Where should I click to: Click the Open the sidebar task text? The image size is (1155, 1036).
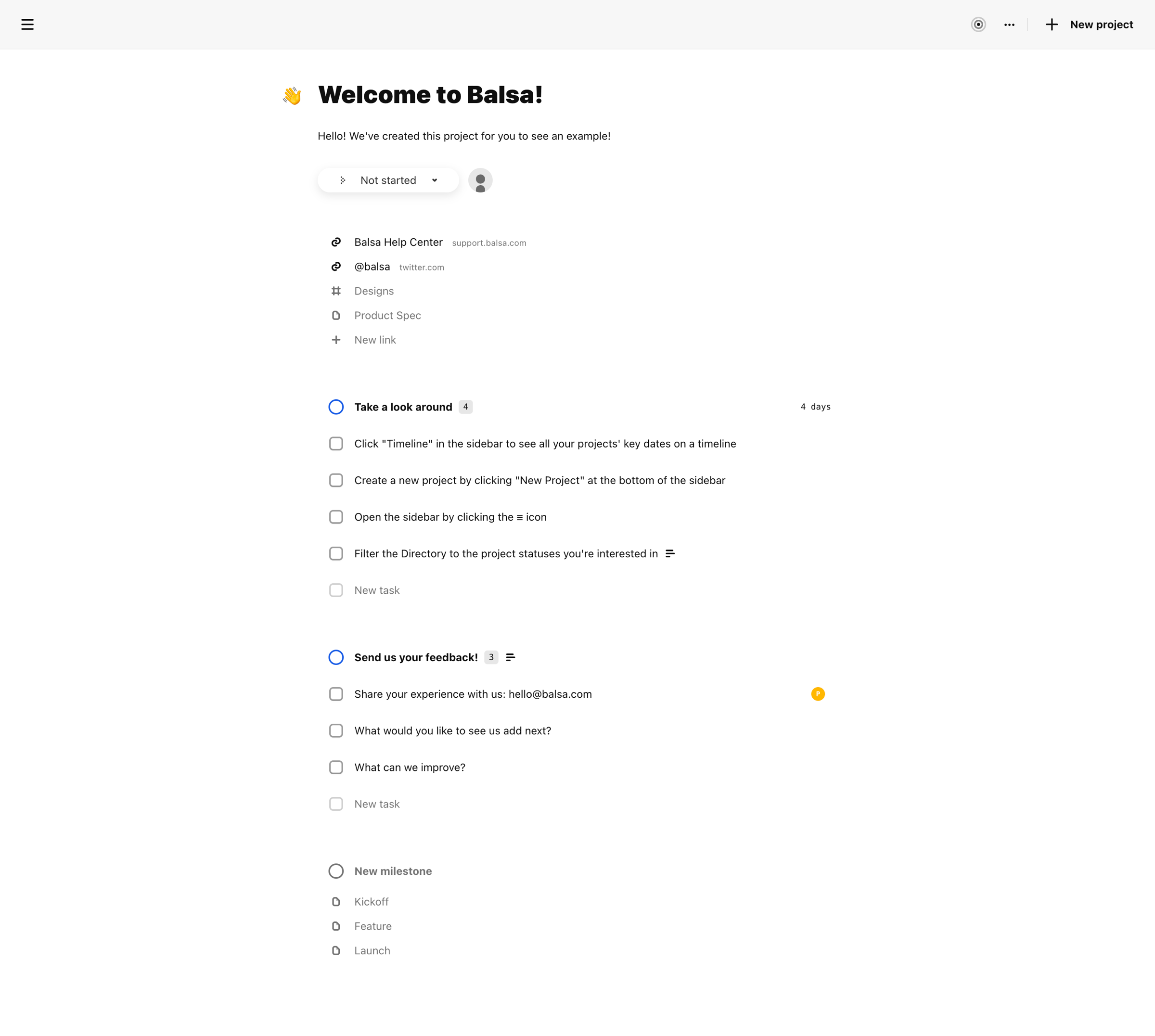(x=450, y=517)
